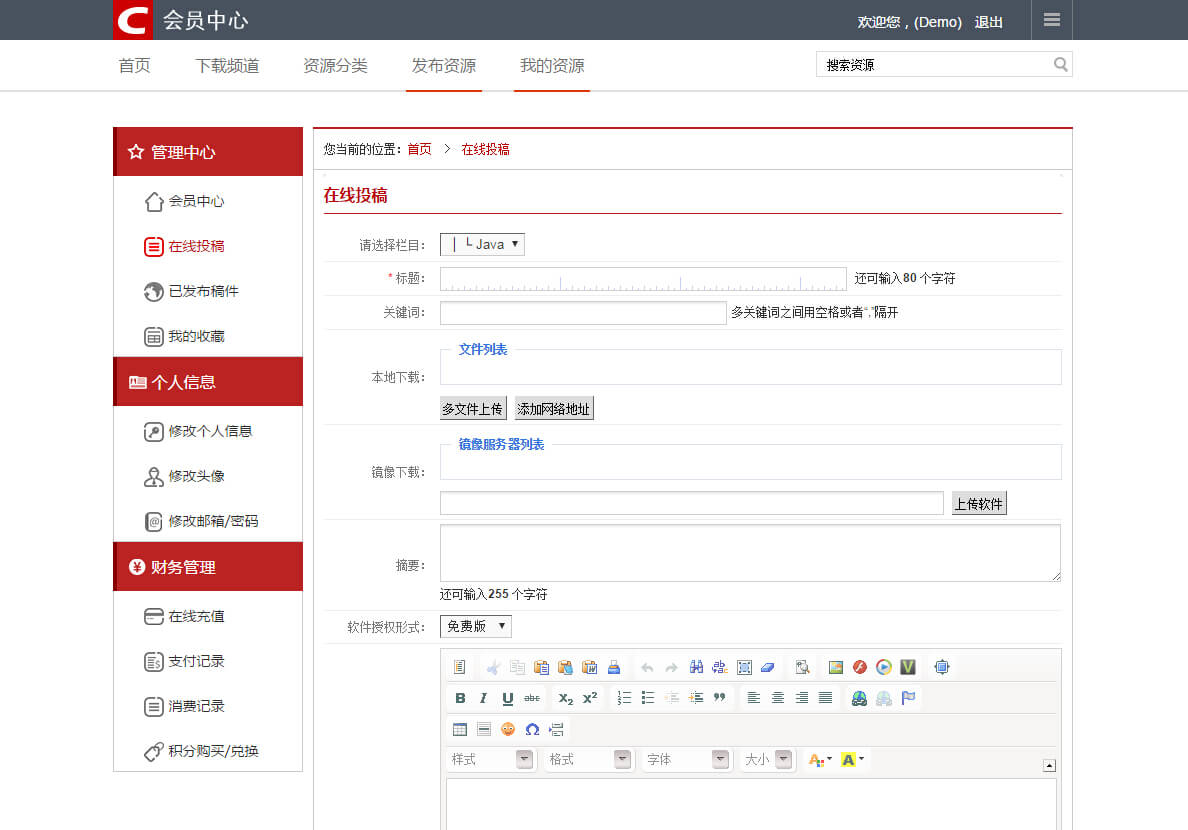Insert an anchor with the flag icon
This screenshot has height=830, width=1188.
[908, 698]
